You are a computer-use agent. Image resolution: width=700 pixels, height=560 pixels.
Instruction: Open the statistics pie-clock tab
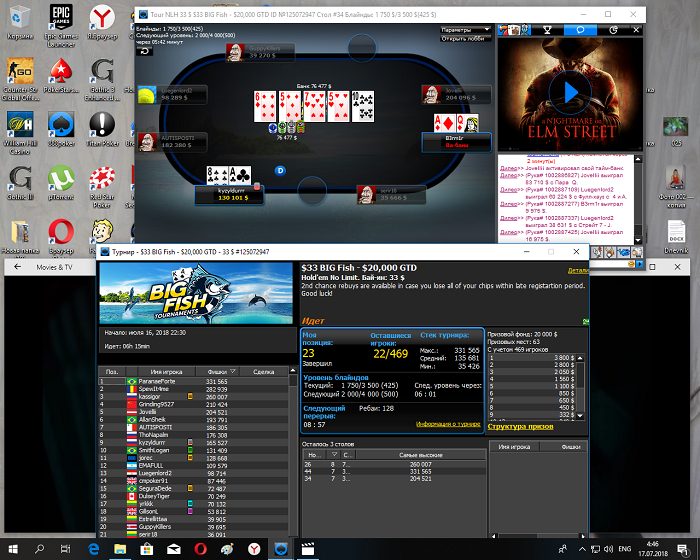click(613, 30)
